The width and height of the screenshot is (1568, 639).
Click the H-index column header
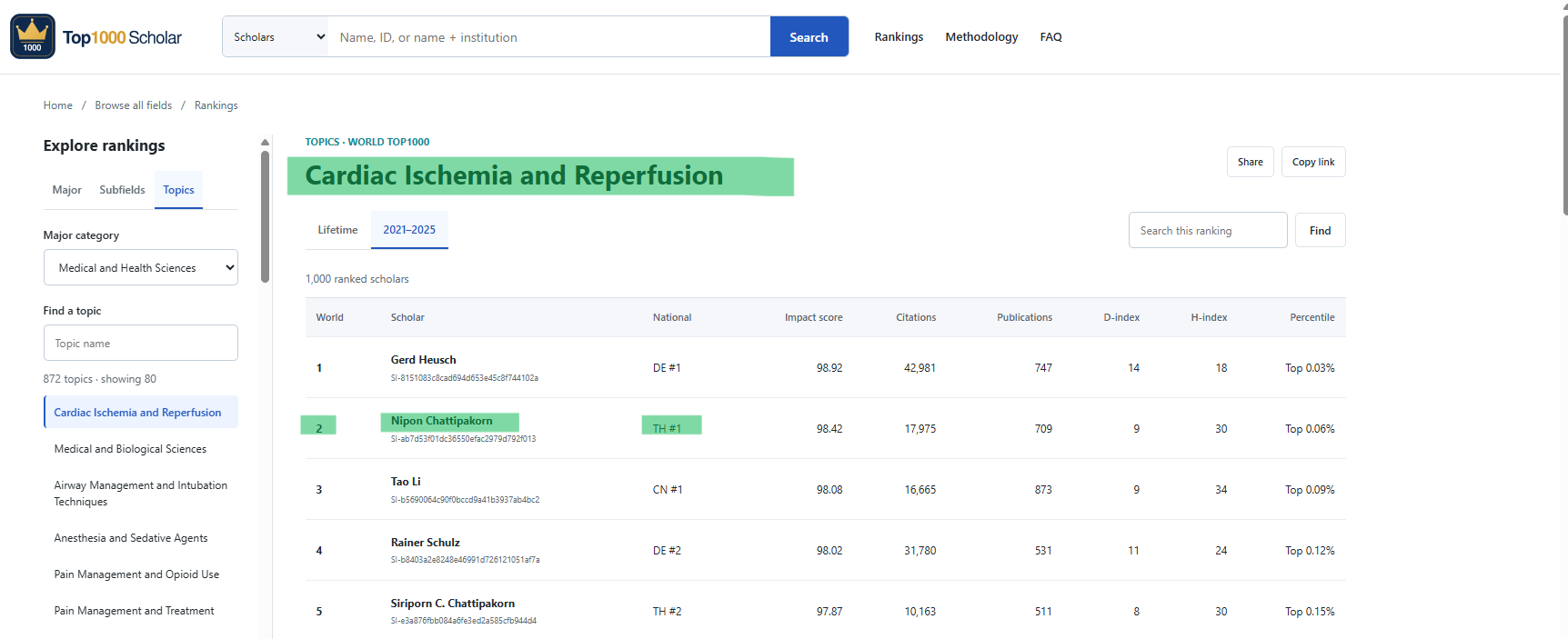point(1209,317)
